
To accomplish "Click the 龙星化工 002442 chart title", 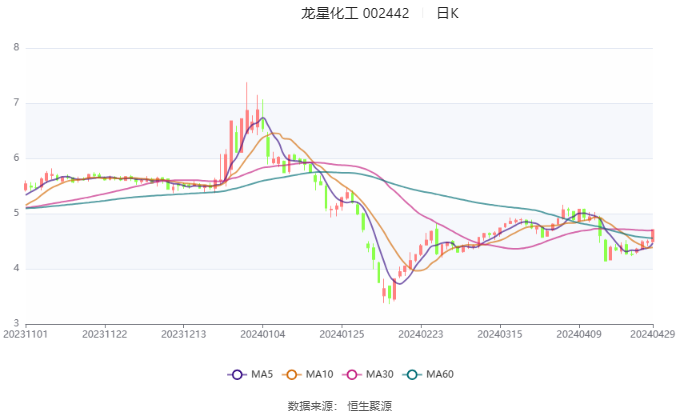I will point(355,13).
